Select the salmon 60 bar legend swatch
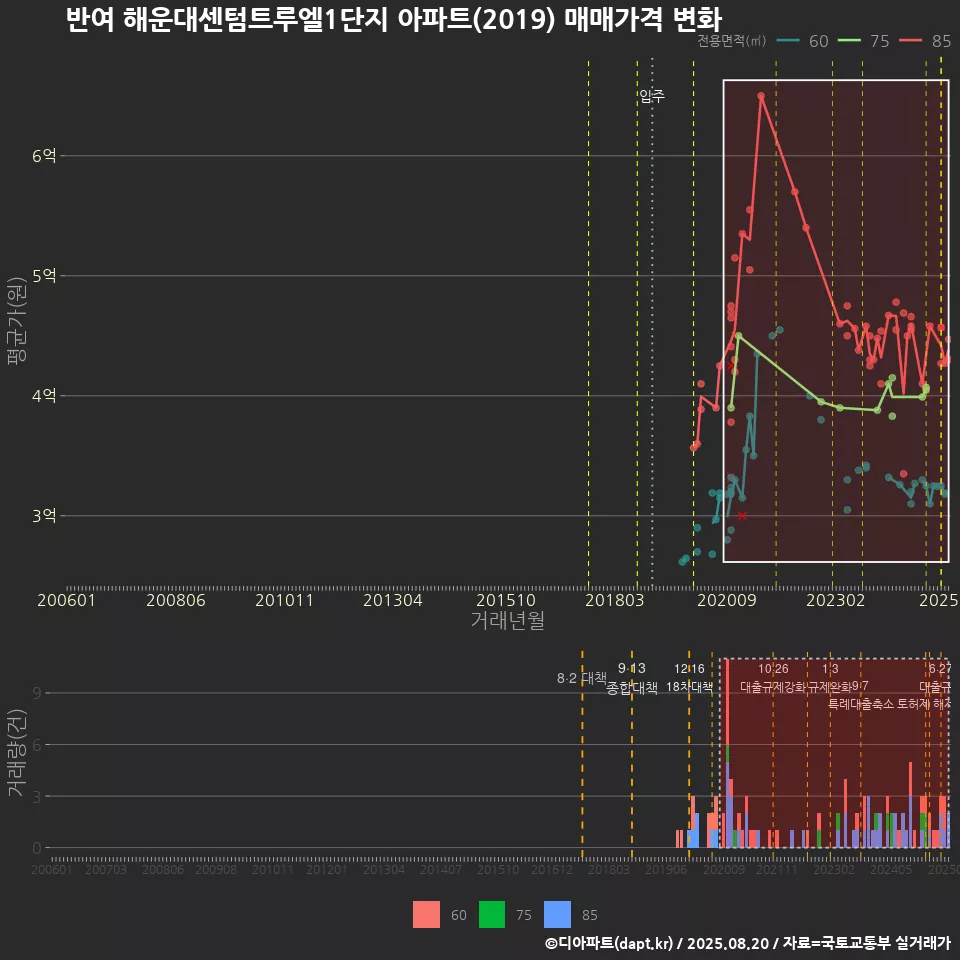Viewport: 960px width, 960px height. [x=426, y=915]
